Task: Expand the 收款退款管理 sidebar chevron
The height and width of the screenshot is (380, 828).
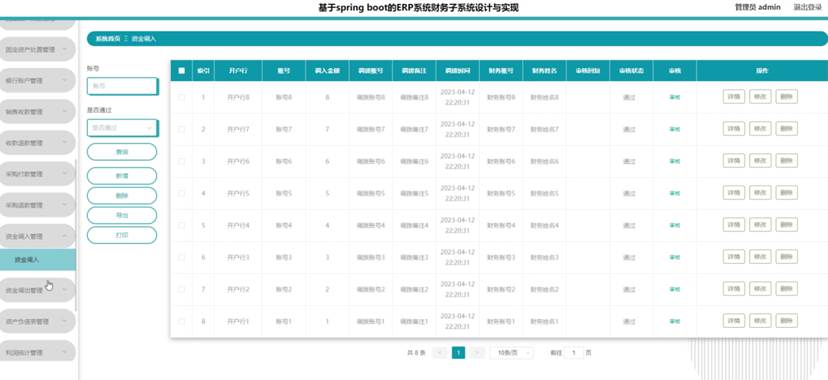Action: coord(64,143)
